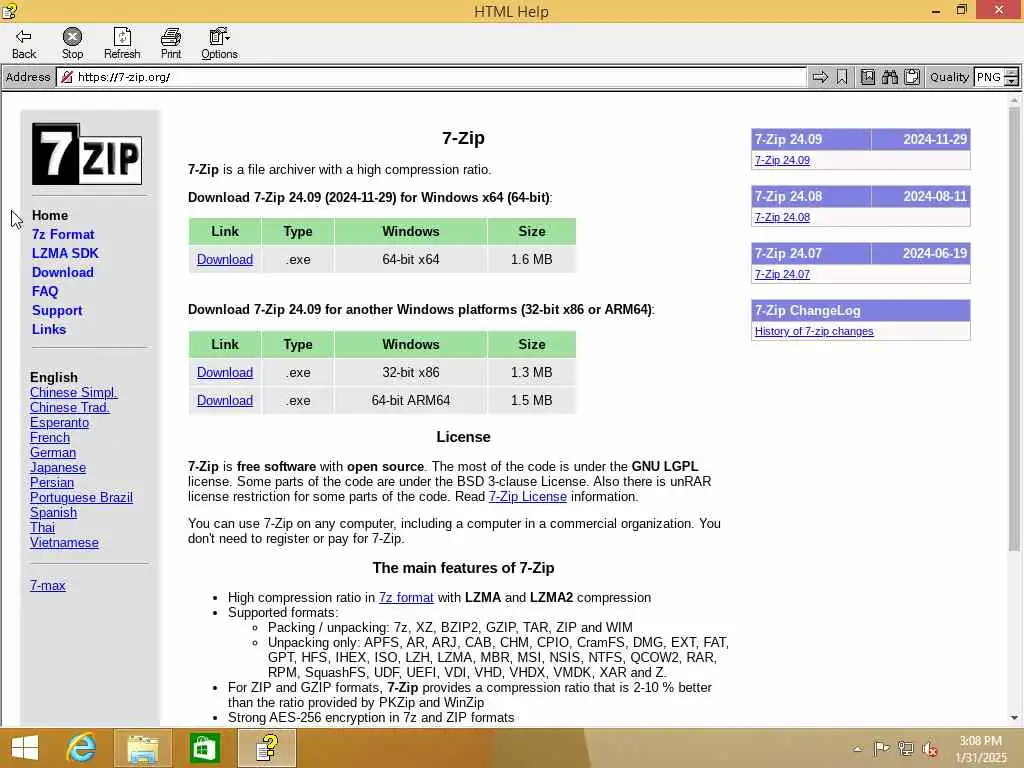
Task: Open the 7-max link
Action: point(48,586)
